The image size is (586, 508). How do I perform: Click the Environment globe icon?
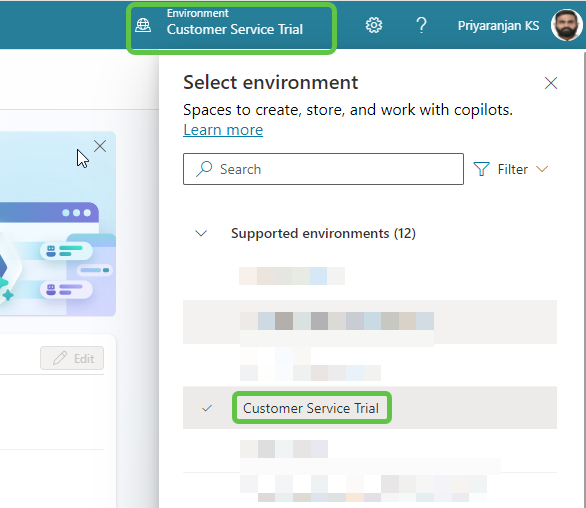tap(143, 25)
